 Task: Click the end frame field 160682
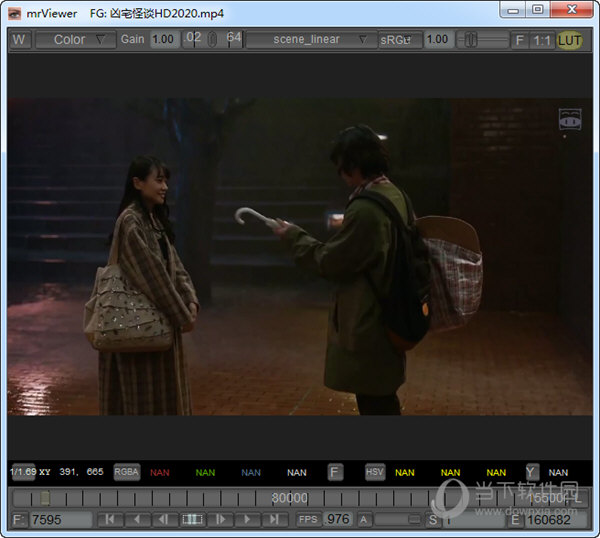point(556,520)
